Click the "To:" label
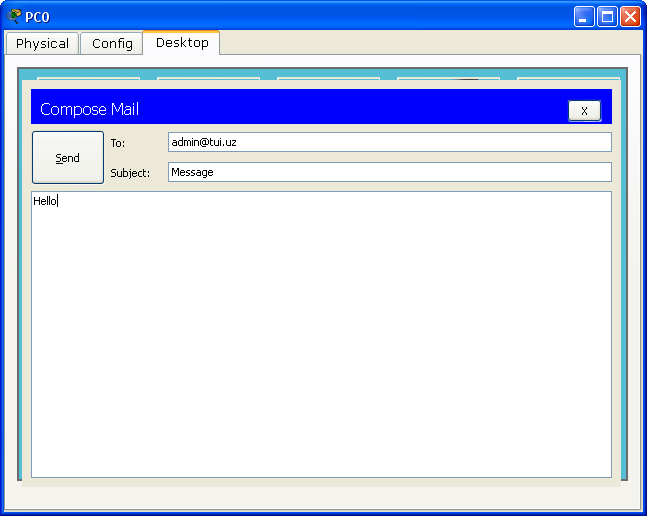The image size is (647, 516). coord(118,143)
